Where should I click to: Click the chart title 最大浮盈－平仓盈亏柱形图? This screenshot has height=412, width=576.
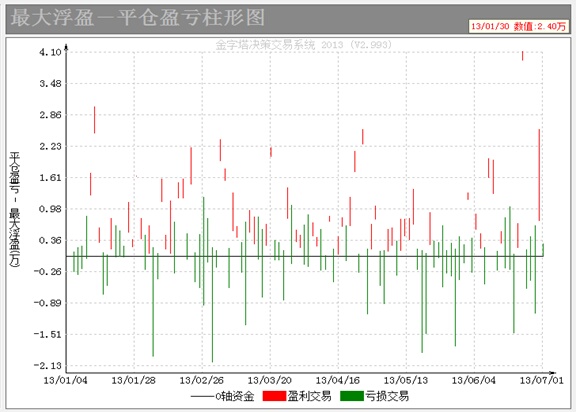coord(138,18)
